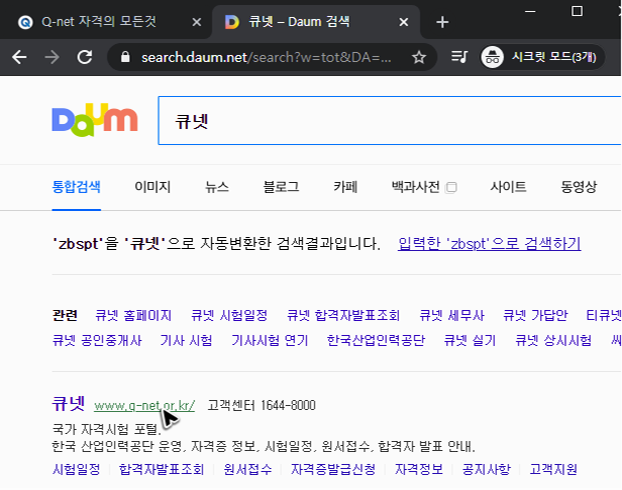Close the 큐넷 – Daum 검색 tab
The height and width of the screenshot is (490, 622).
[x=403, y=22]
